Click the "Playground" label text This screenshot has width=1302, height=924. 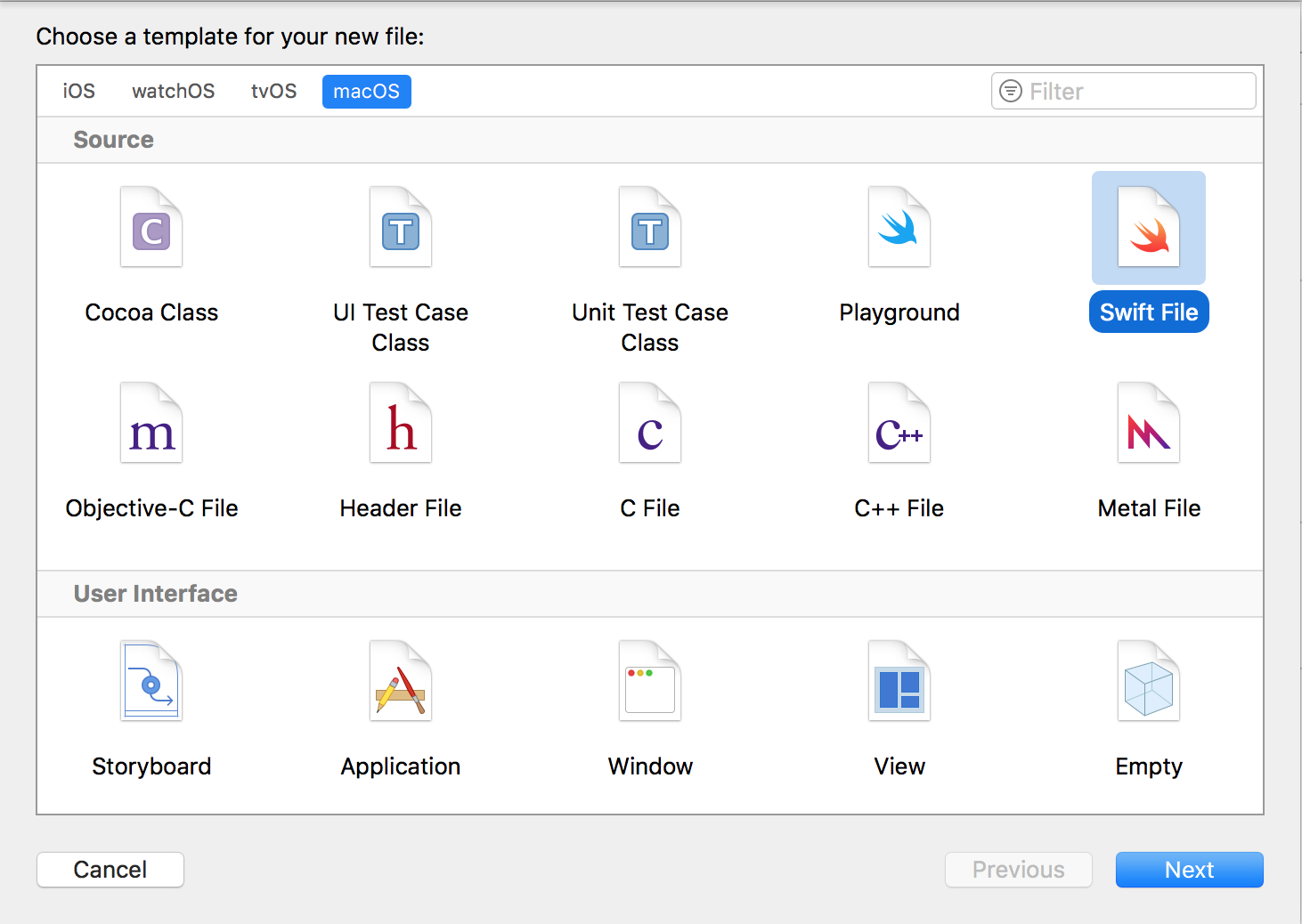899,312
